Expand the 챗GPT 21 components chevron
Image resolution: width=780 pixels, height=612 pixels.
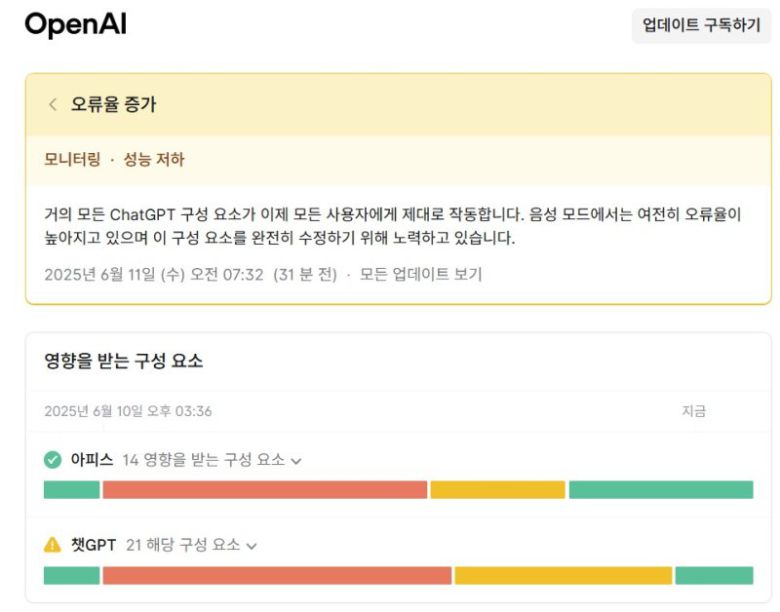pos(252,546)
